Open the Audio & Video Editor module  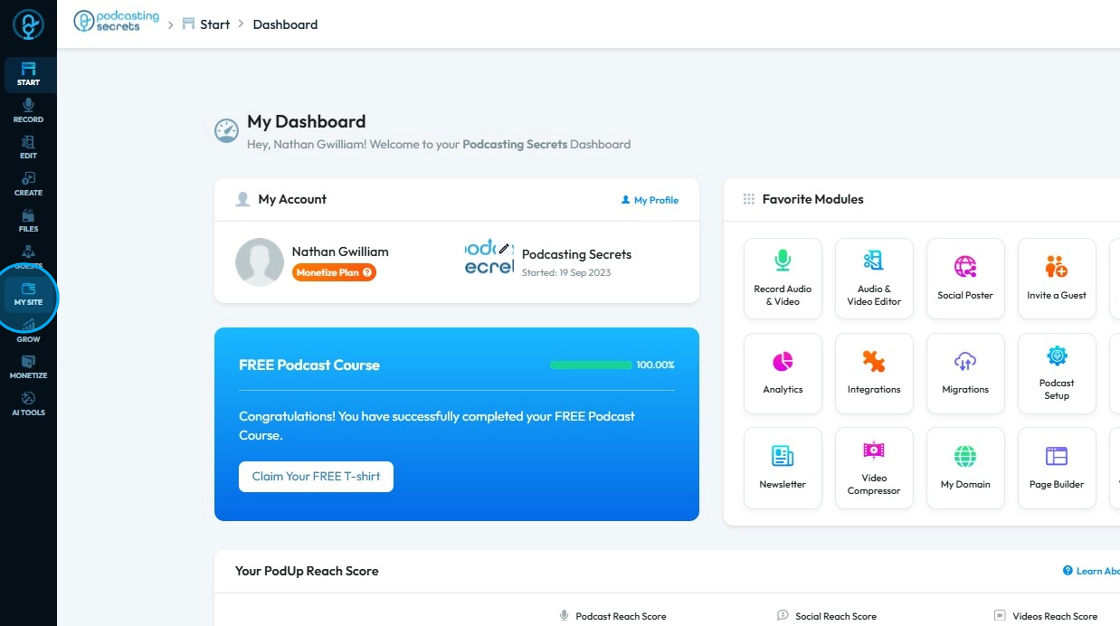pyautogui.click(x=874, y=279)
